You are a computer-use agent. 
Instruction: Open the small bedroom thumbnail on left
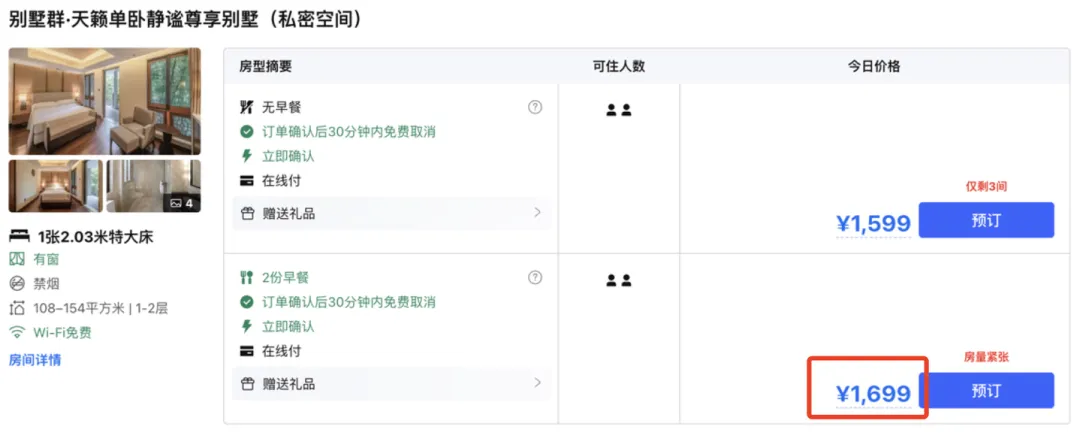[x=55, y=186]
